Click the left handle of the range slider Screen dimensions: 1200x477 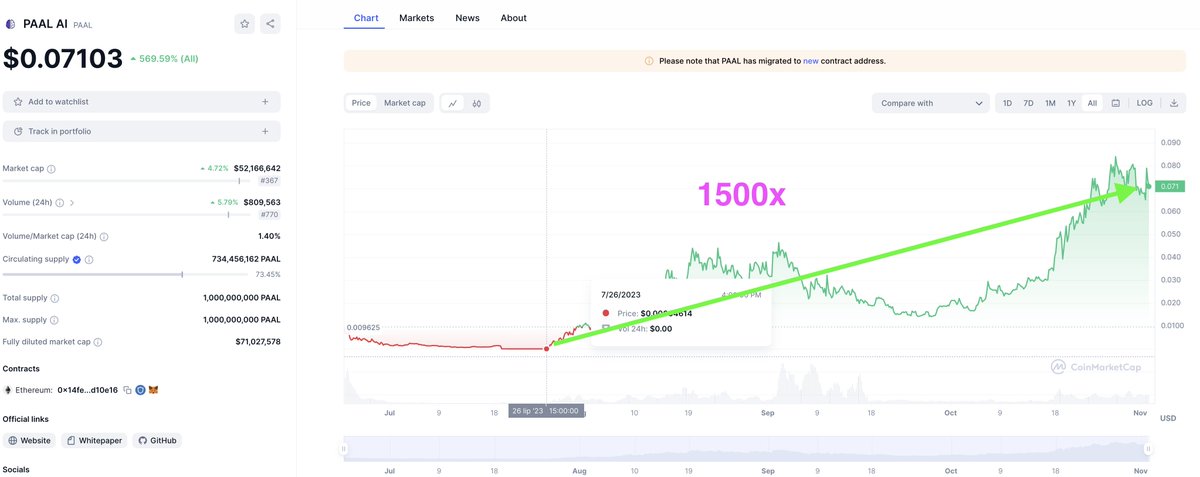coord(344,449)
